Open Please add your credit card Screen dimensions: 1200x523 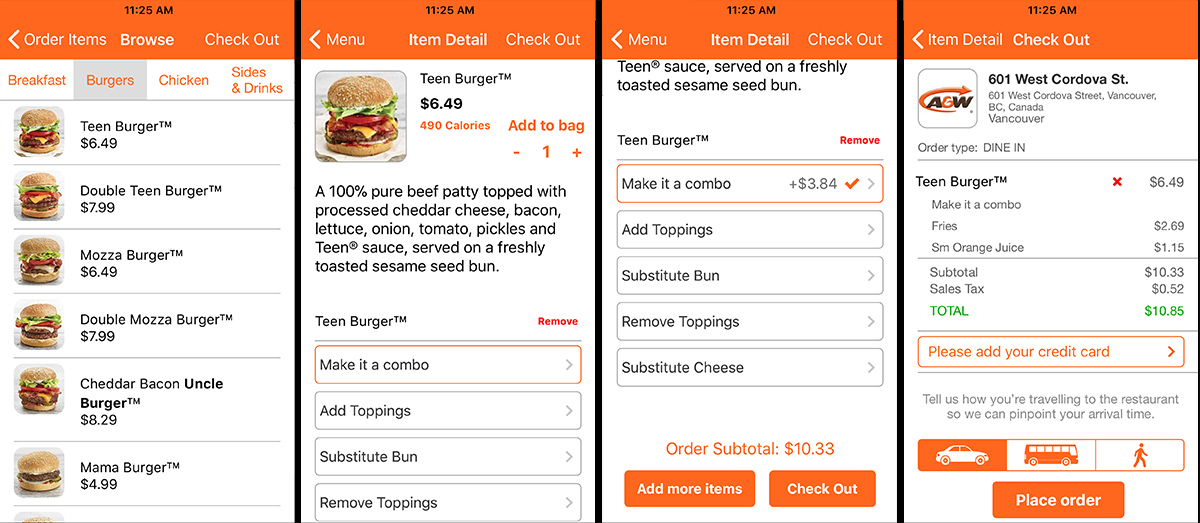click(x=1051, y=352)
